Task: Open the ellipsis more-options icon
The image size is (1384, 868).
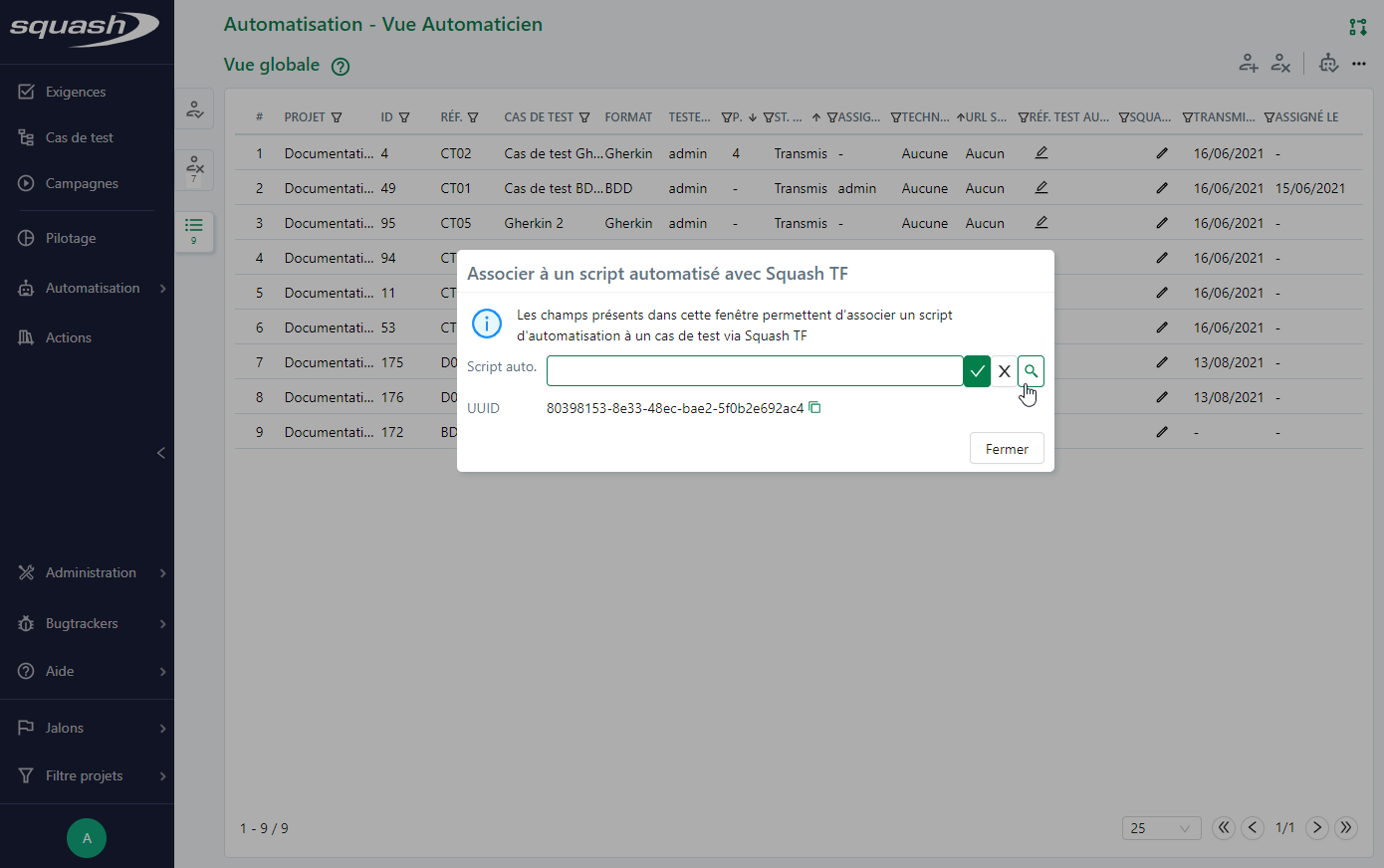Action: [x=1359, y=63]
